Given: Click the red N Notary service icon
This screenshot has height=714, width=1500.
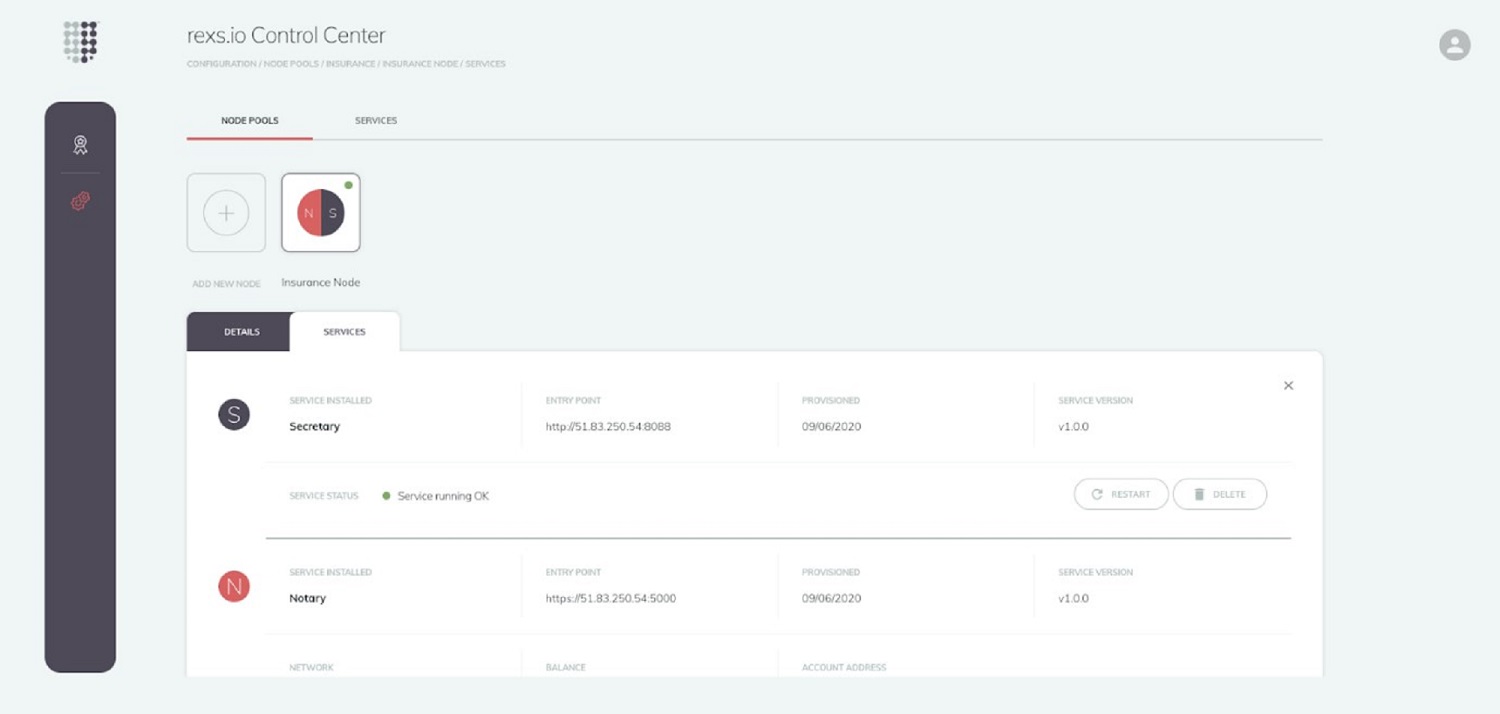Looking at the screenshot, I should click(x=234, y=586).
